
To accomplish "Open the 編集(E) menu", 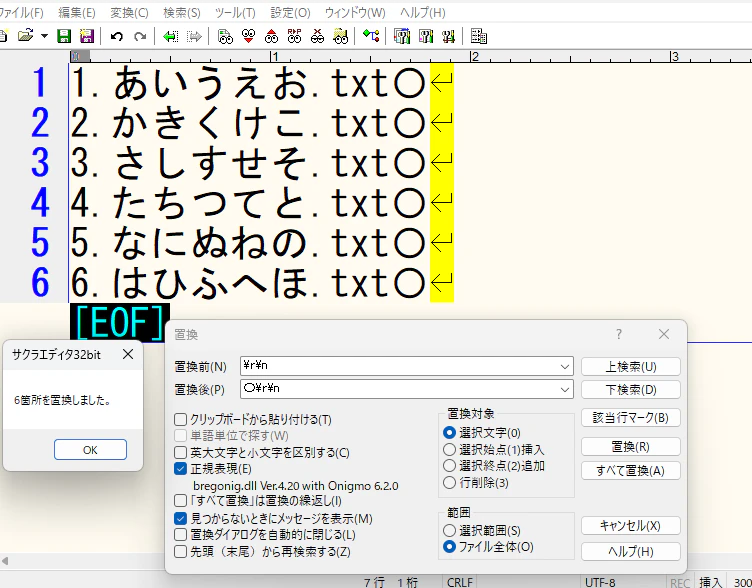I will (77, 12).
